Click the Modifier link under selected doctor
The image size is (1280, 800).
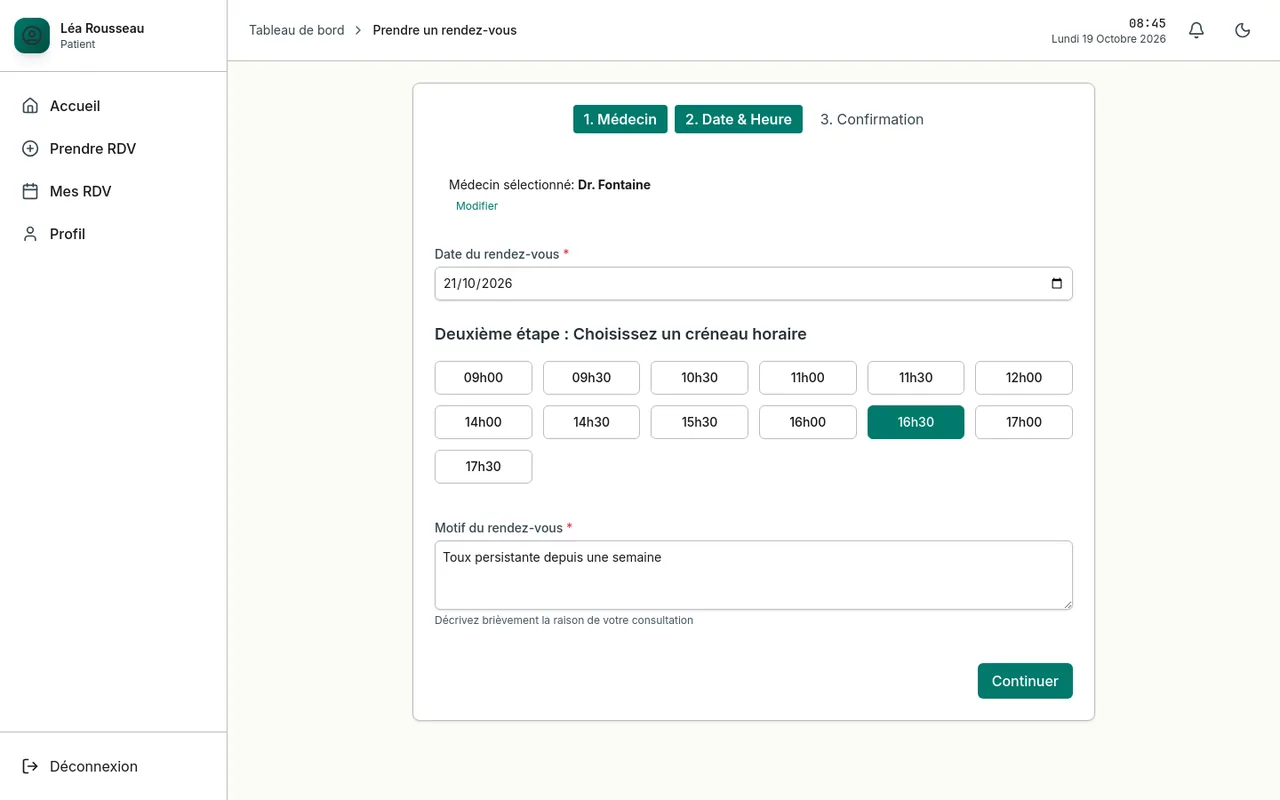click(477, 206)
